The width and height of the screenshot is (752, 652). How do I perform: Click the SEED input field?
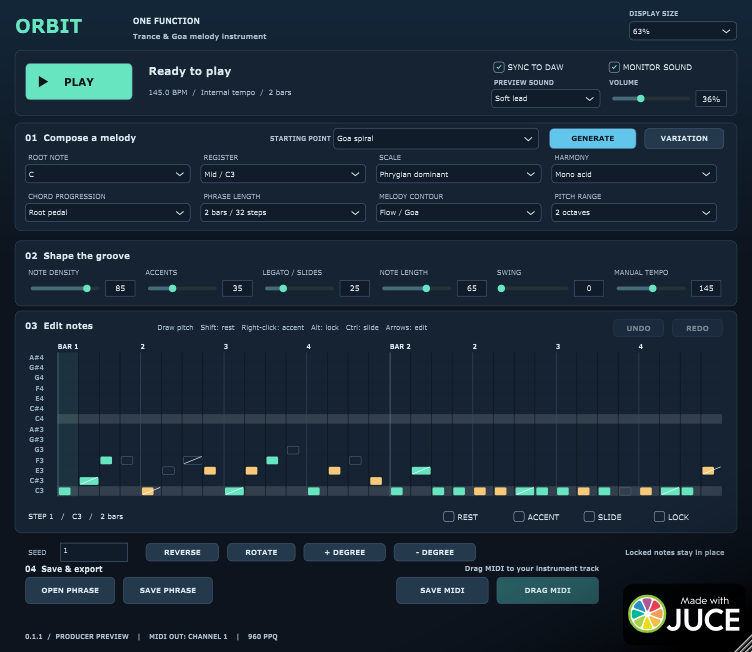(94, 552)
